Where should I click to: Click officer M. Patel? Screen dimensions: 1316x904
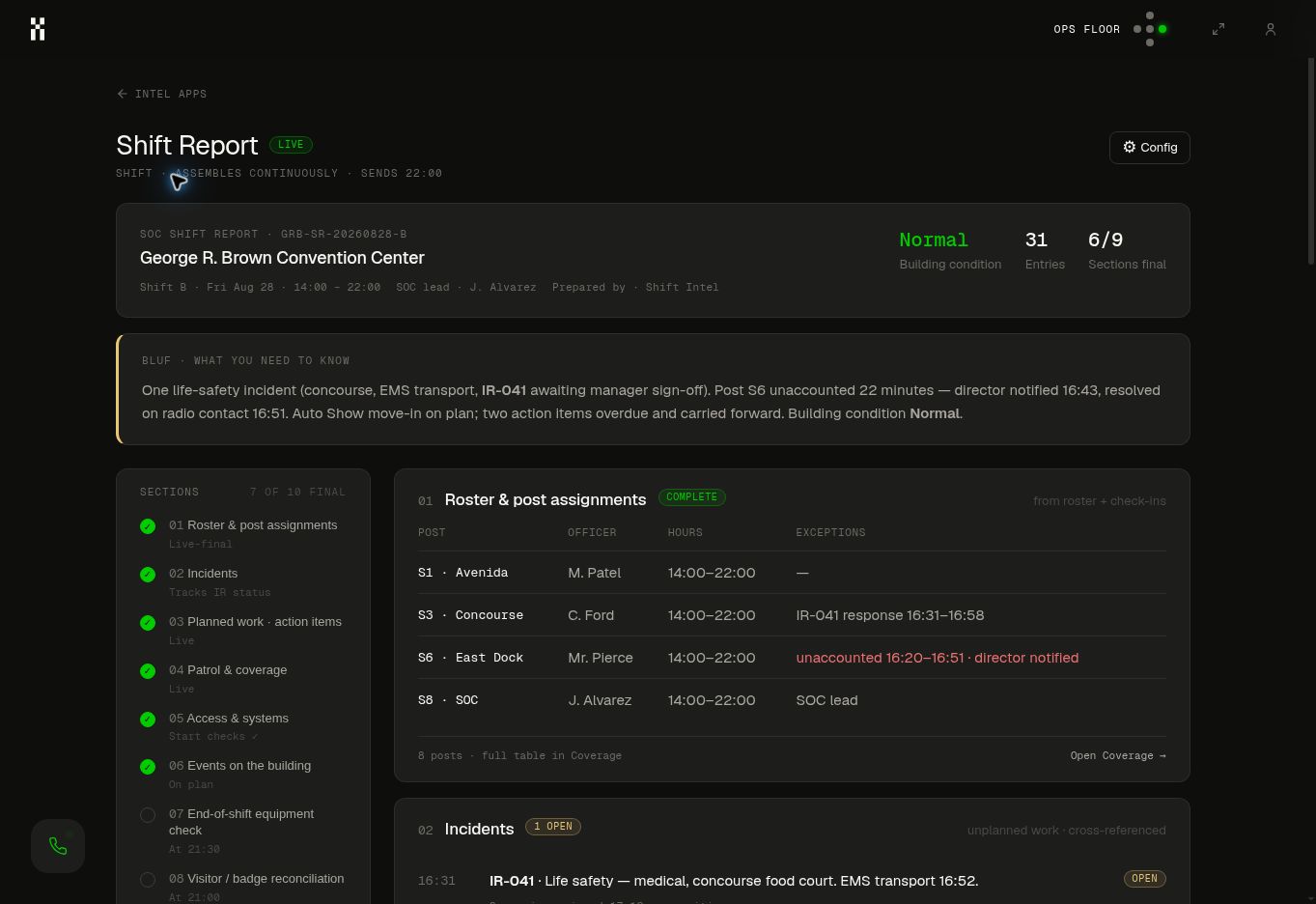[x=594, y=573]
